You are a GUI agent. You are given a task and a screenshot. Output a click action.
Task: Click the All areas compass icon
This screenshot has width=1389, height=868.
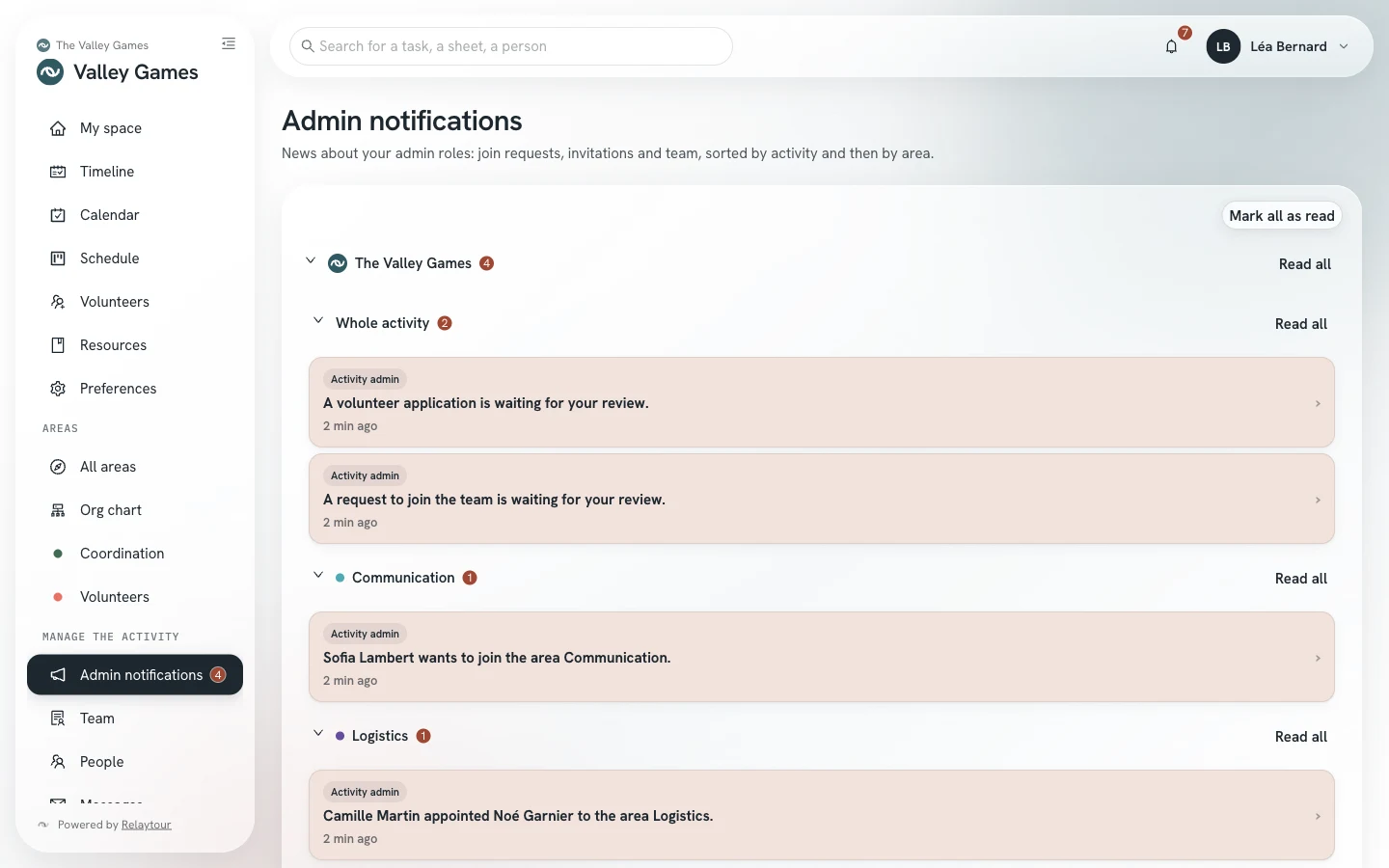[58, 467]
